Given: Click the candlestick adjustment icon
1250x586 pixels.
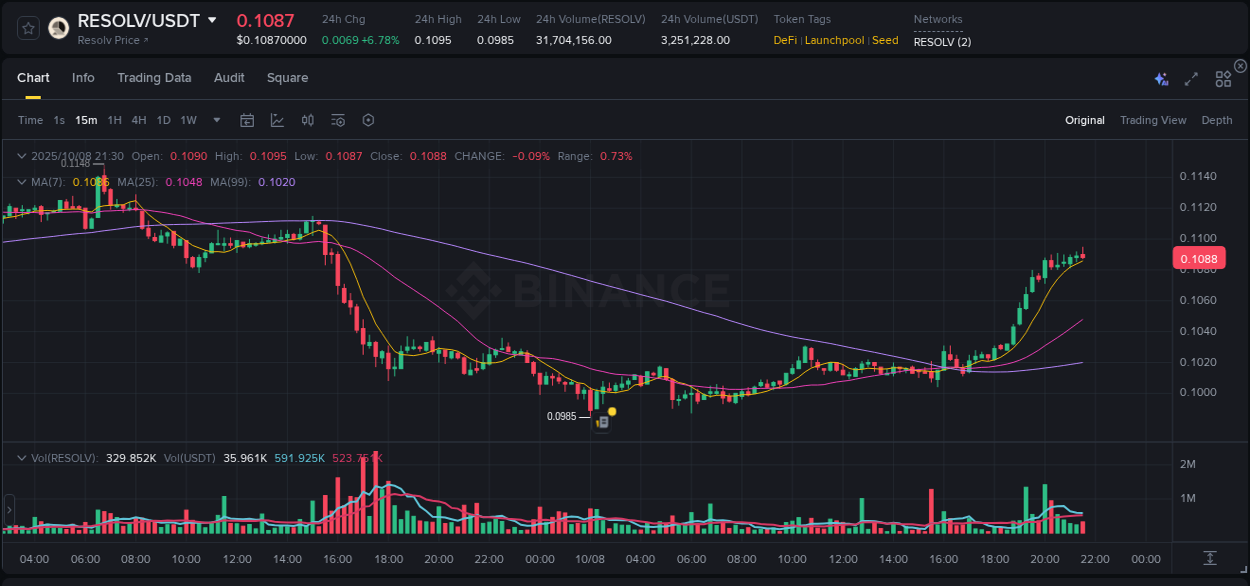Looking at the screenshot, I should (x=307, y=120).
